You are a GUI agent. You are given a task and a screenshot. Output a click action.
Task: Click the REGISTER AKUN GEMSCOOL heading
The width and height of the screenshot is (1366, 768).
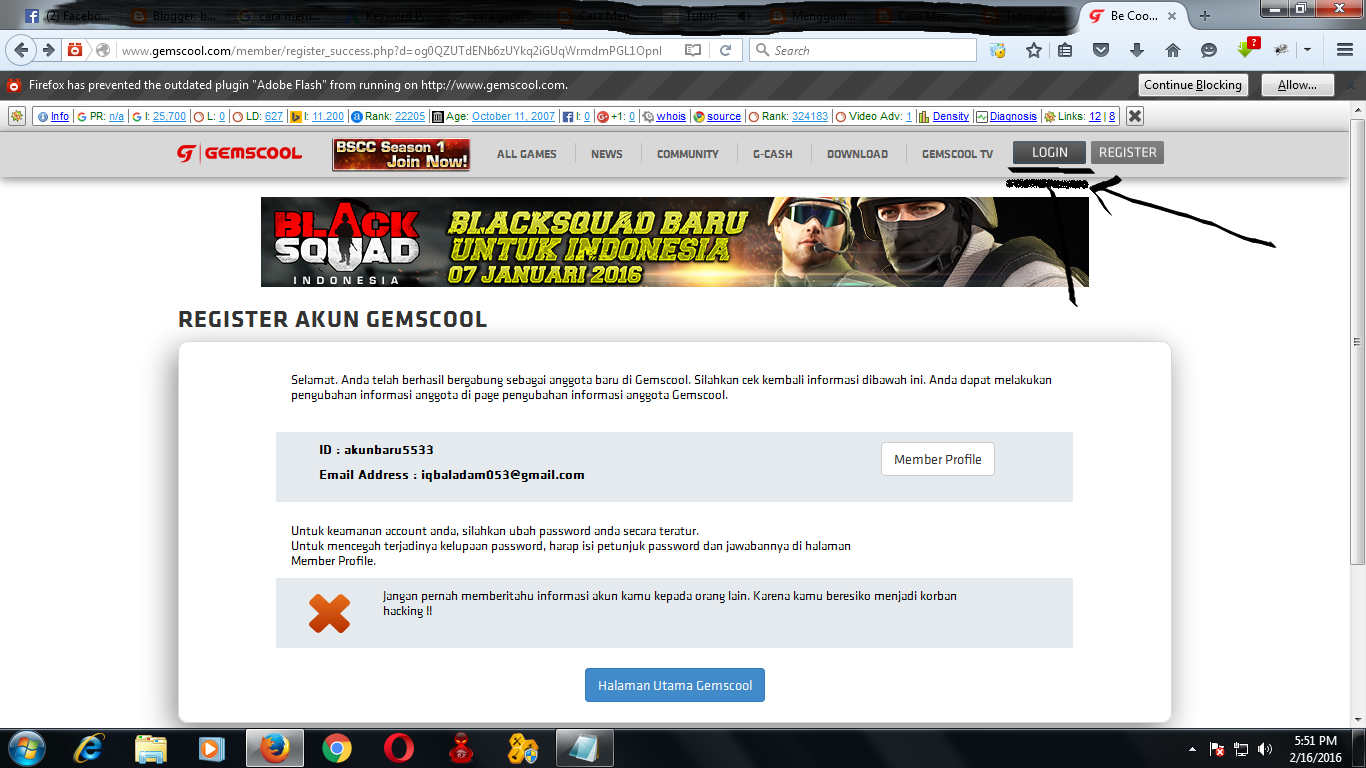(x=332, y=320)
